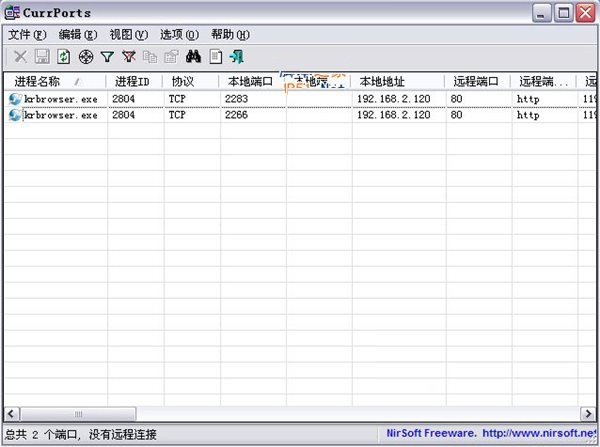Click process ID 2804 in 2266 row

tap(124, 115)
